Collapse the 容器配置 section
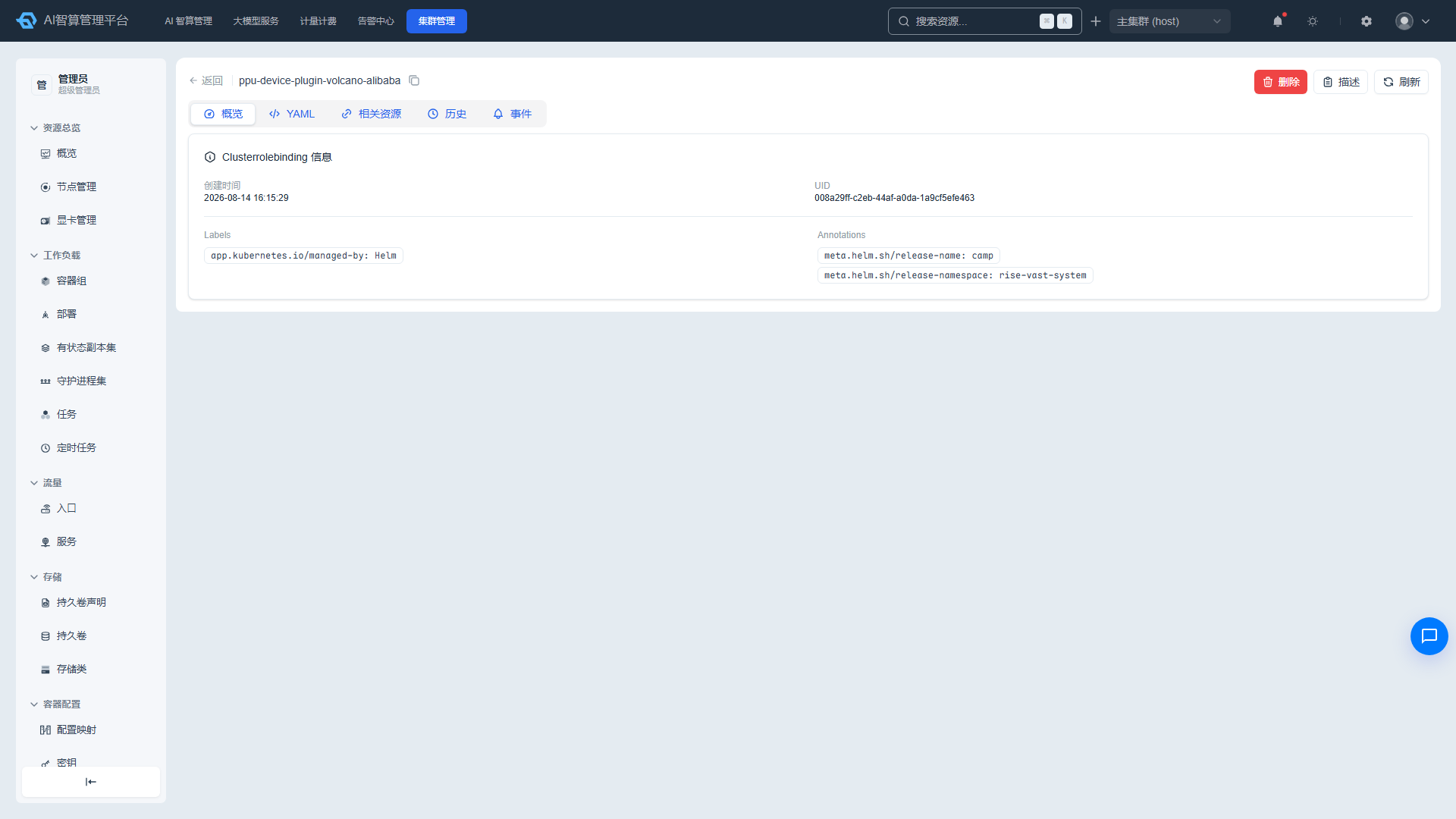This screenshot has width=1456, height=819. point(55,704)
